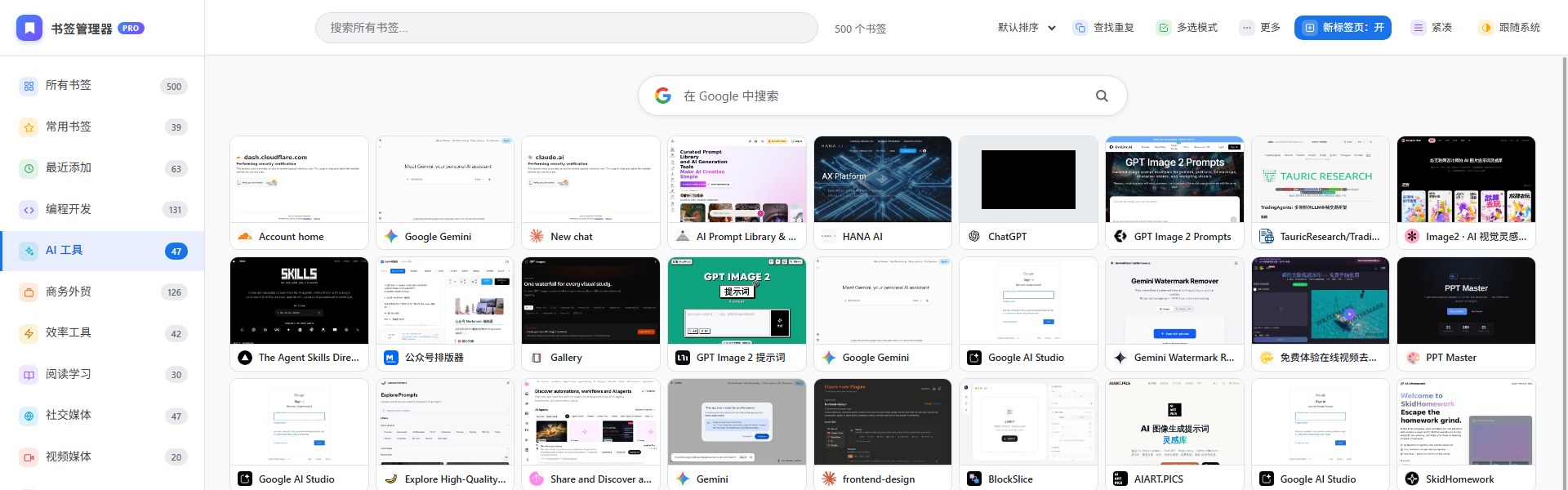1568x490 pixels.
Task: Click the 视频媒体 camera icon
Action: click(x=29, y=457)
